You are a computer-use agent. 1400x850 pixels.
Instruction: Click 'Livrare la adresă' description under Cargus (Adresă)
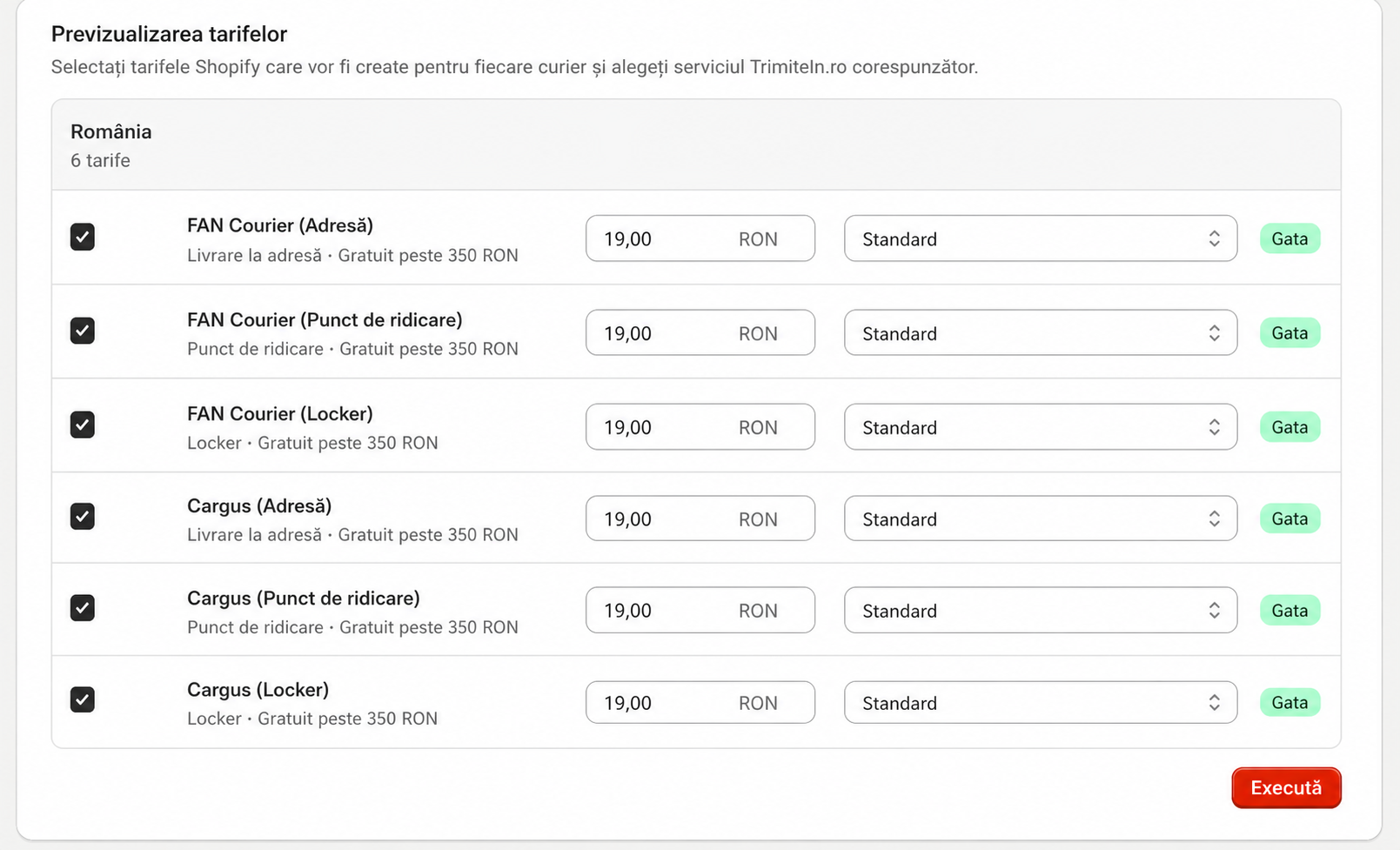(254, 534)
